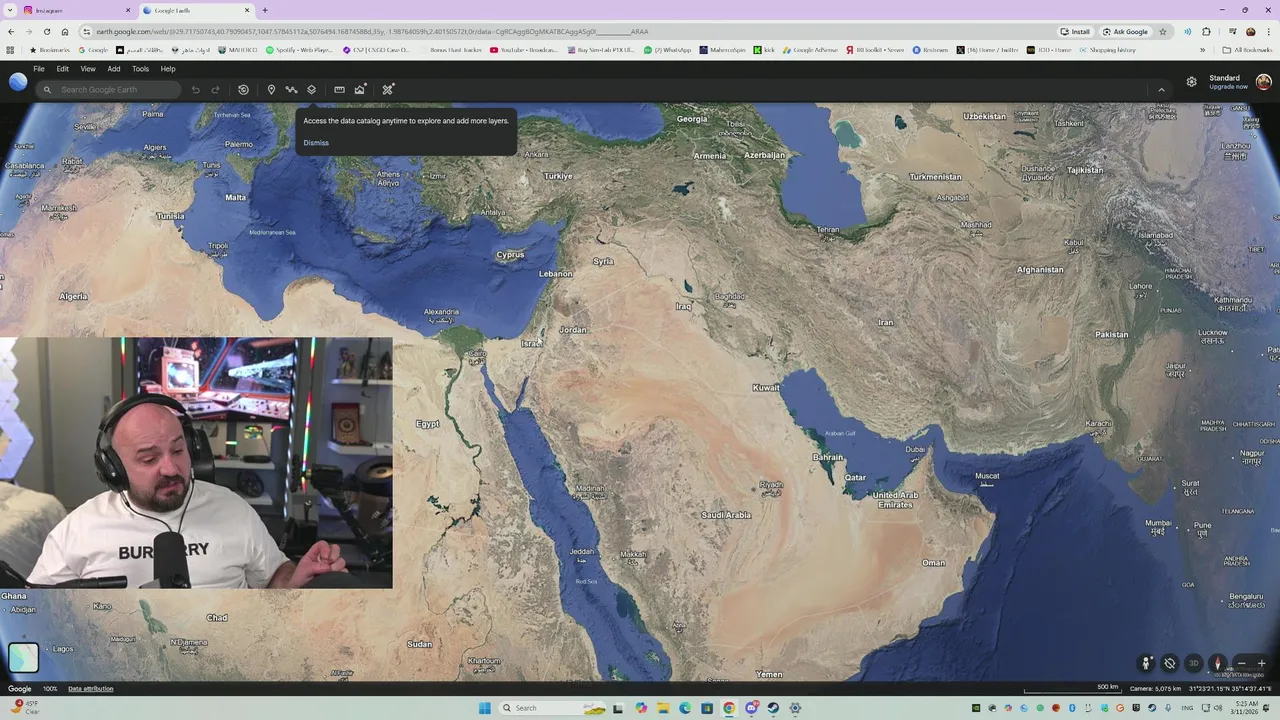
Task: Open weather widget on taskbar
Action: (x=25, y=707)
